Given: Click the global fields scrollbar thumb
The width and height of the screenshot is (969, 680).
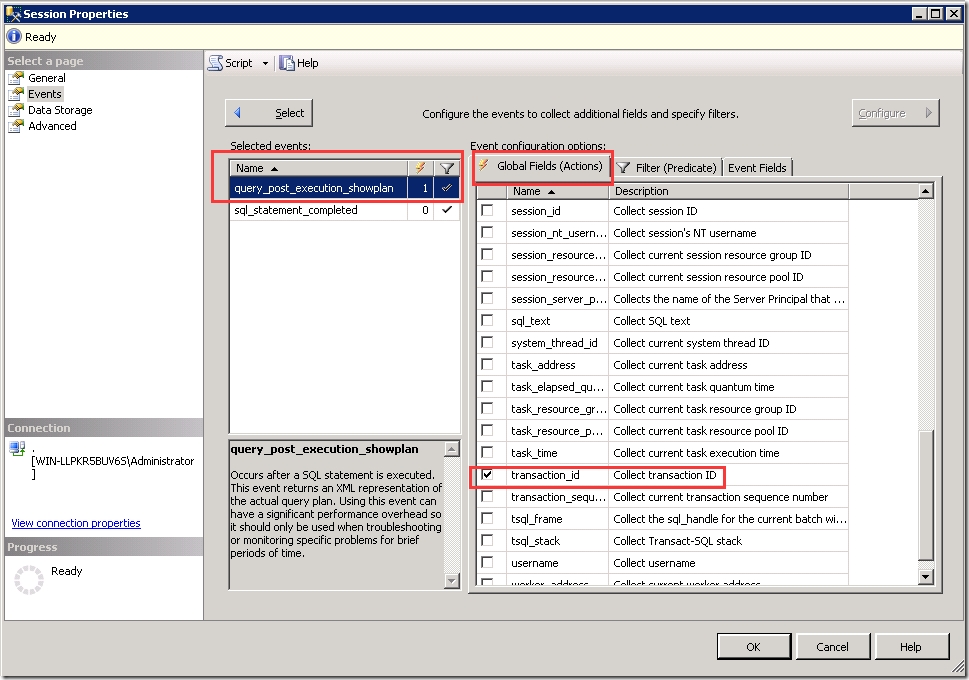Looking at the screenshot, I should click(925, 495).
